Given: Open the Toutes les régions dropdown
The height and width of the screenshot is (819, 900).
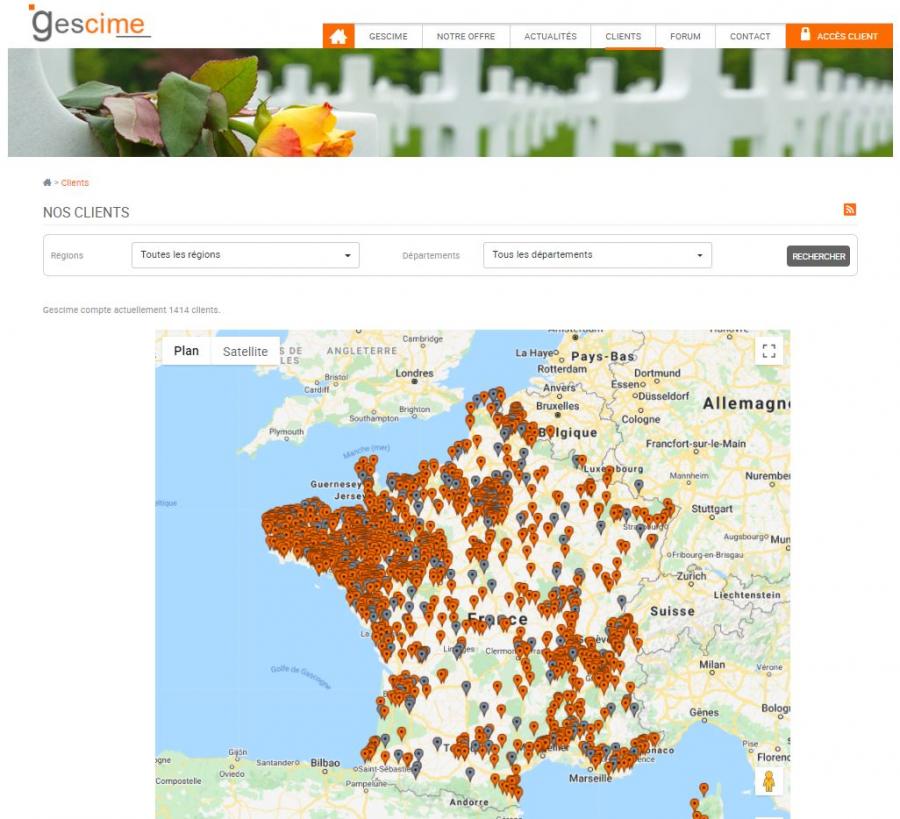Looking at the screenshot, I should pyautogui.click(x=246, y=255).
